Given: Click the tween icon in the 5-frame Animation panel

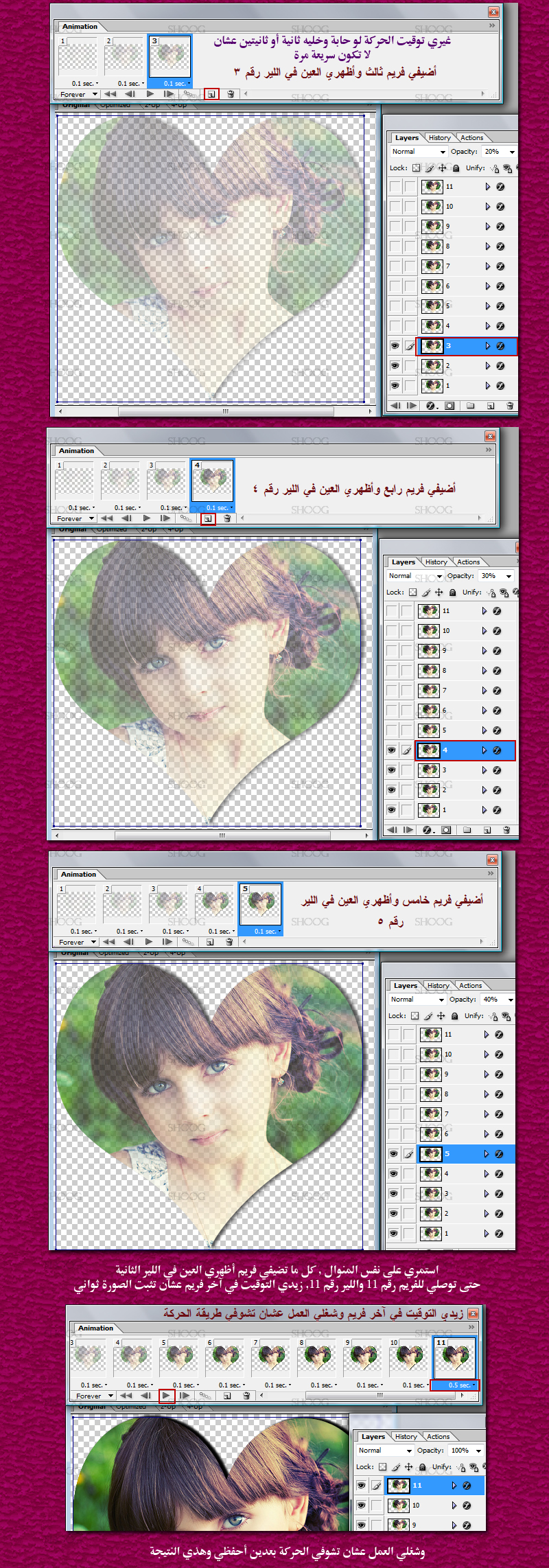Looking at the screenshot, I should coord(188,942).
